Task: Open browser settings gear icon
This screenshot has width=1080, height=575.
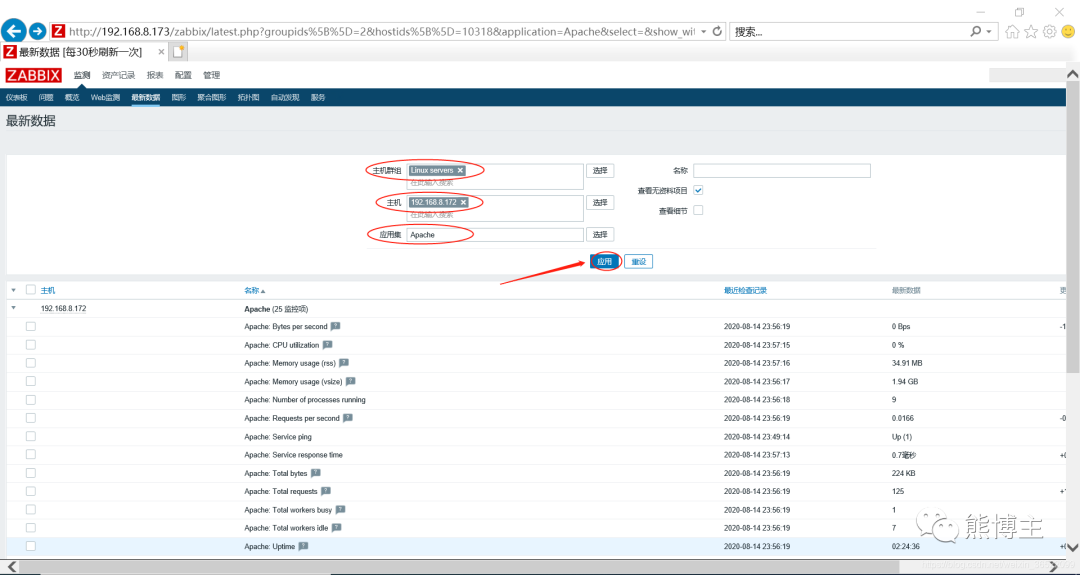Action: coord(1049,32)
